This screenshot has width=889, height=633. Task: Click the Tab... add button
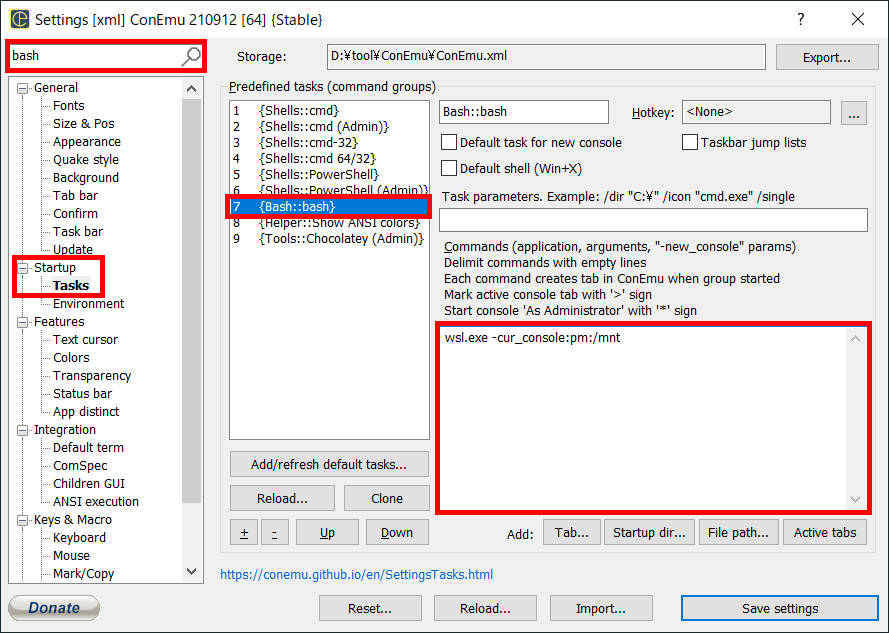coord(572,533)
